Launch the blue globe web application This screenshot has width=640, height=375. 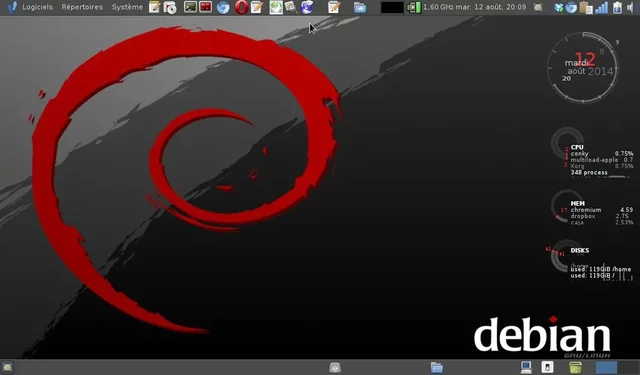[x=307, y=7]
